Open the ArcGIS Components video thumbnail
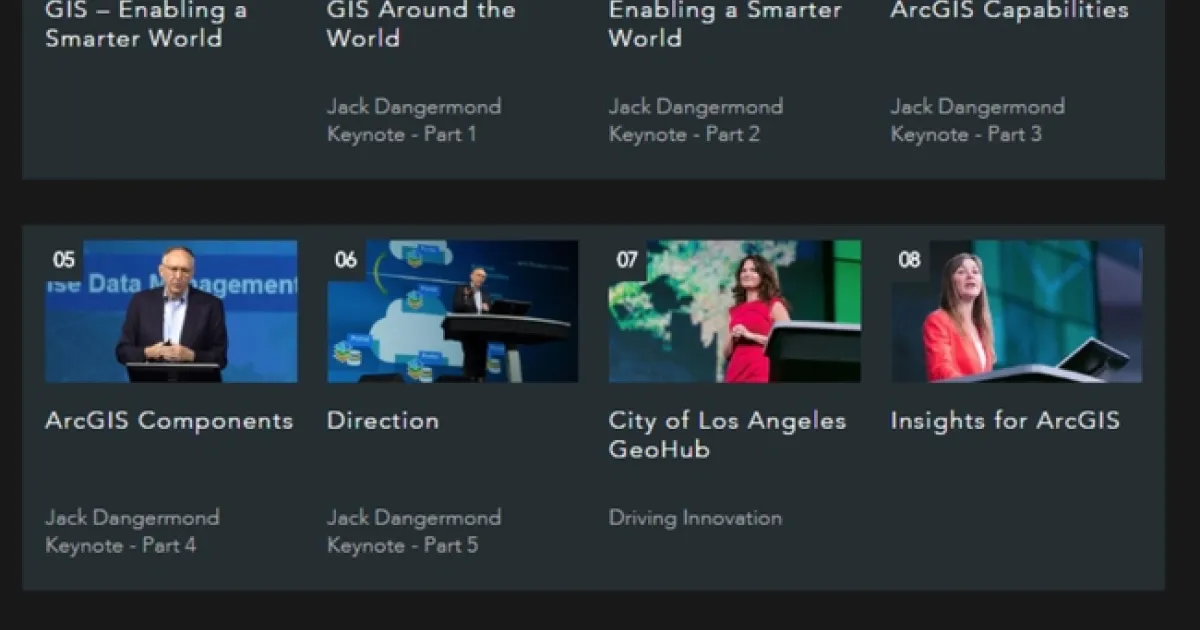The height and width of the screenshot is (630, 1200). coord(171,311)
